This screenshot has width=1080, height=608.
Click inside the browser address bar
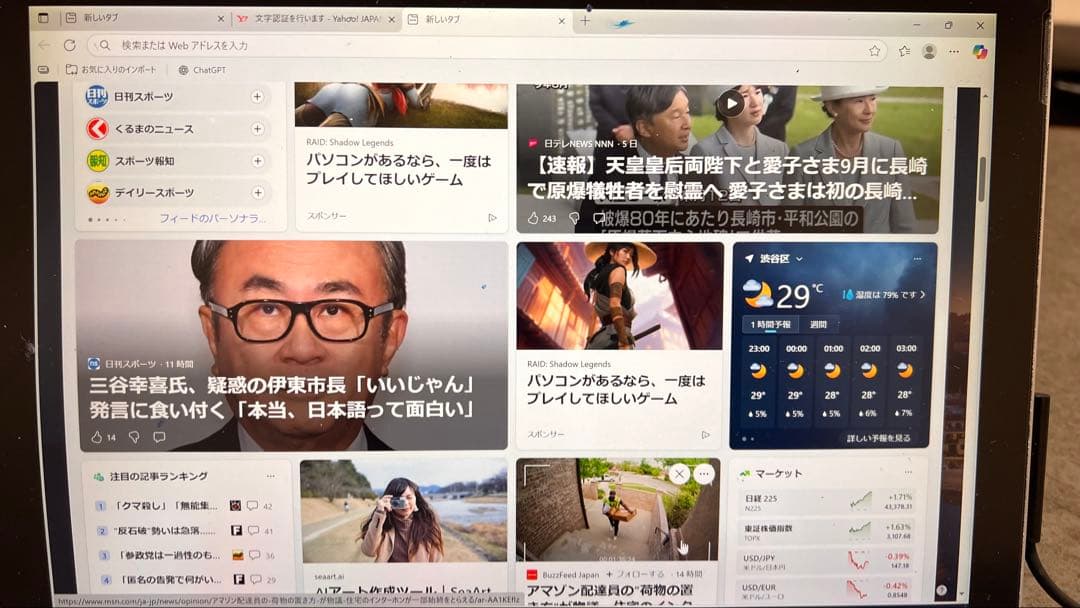[400, 46]
